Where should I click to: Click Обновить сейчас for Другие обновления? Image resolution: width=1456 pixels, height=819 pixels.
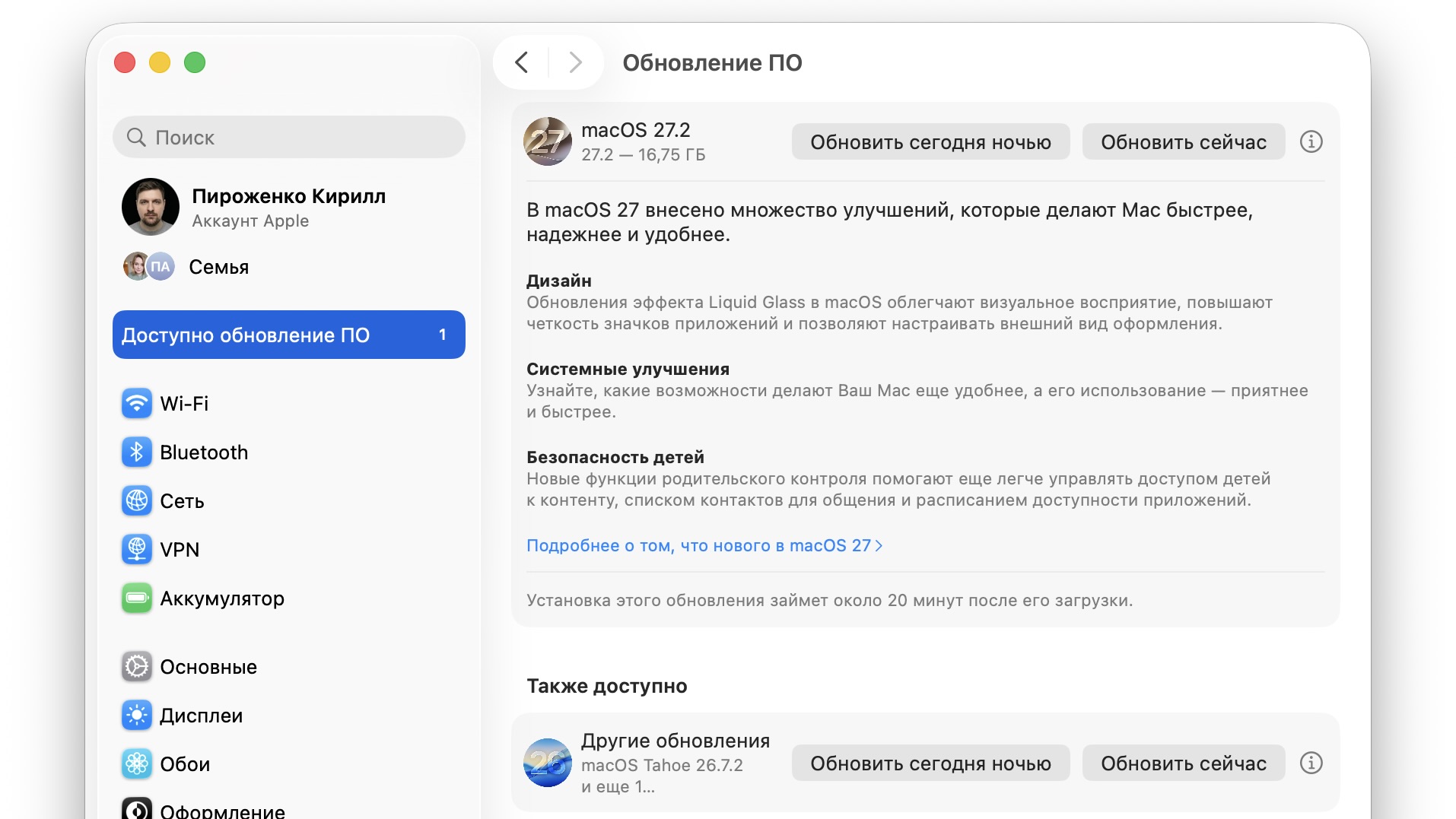[1184, 763]
